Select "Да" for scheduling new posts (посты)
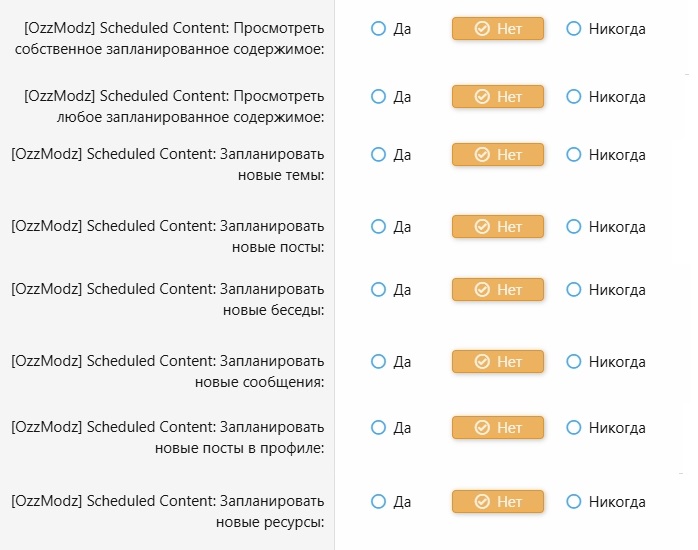Image resolution: width=698 pixels, height=550 pixels. point(378,227)
